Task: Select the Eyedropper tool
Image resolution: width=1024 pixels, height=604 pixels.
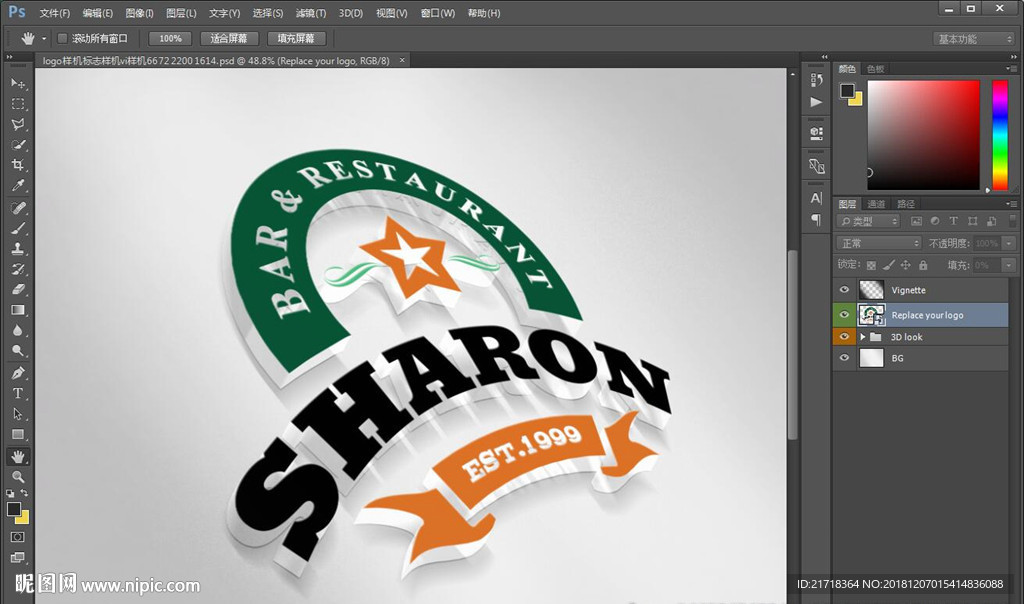Action: coord(18,186)
